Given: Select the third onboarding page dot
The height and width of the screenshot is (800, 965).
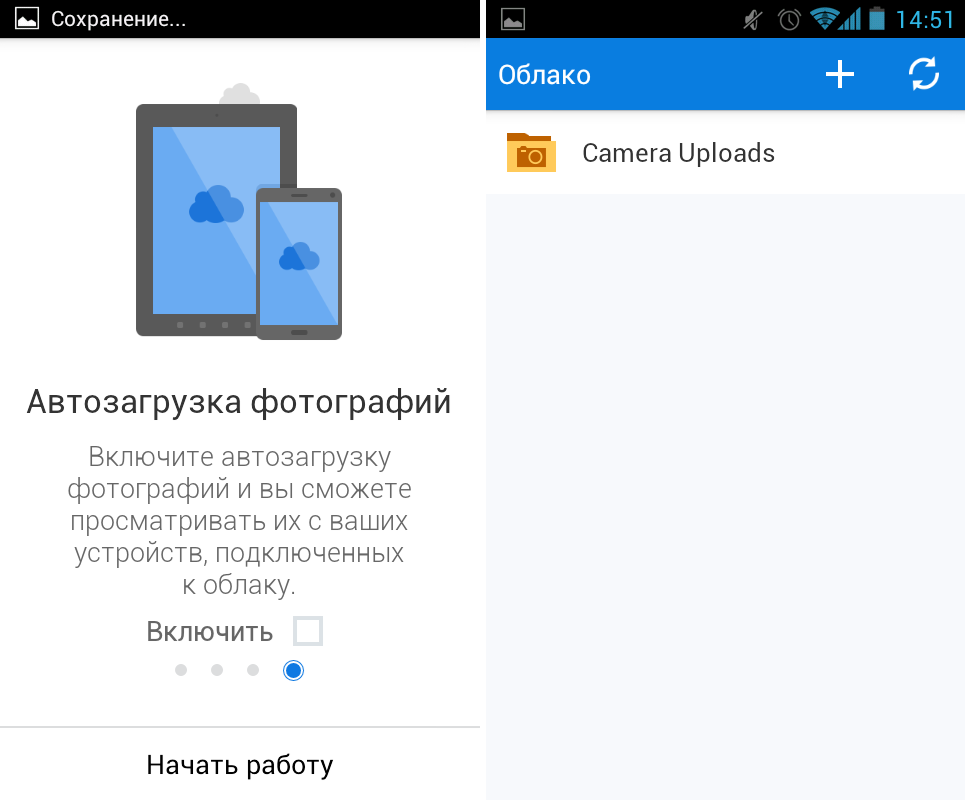Looking at the screenshot, I should click(x=253, y=670).
